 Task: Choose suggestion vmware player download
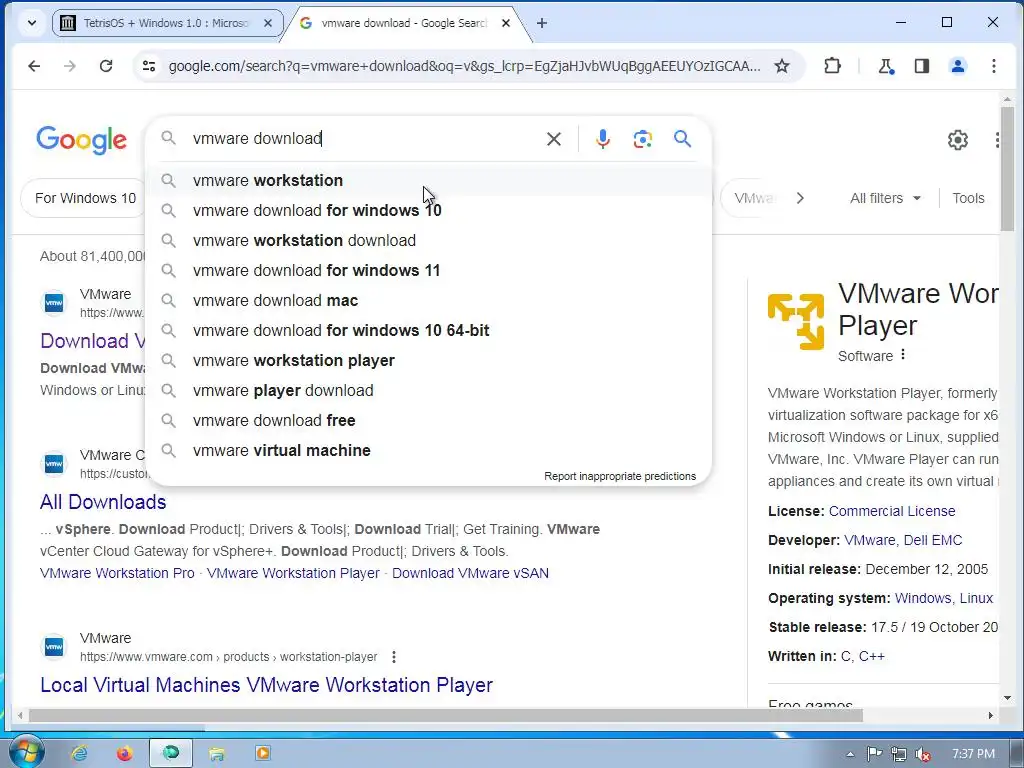point(428,391)
